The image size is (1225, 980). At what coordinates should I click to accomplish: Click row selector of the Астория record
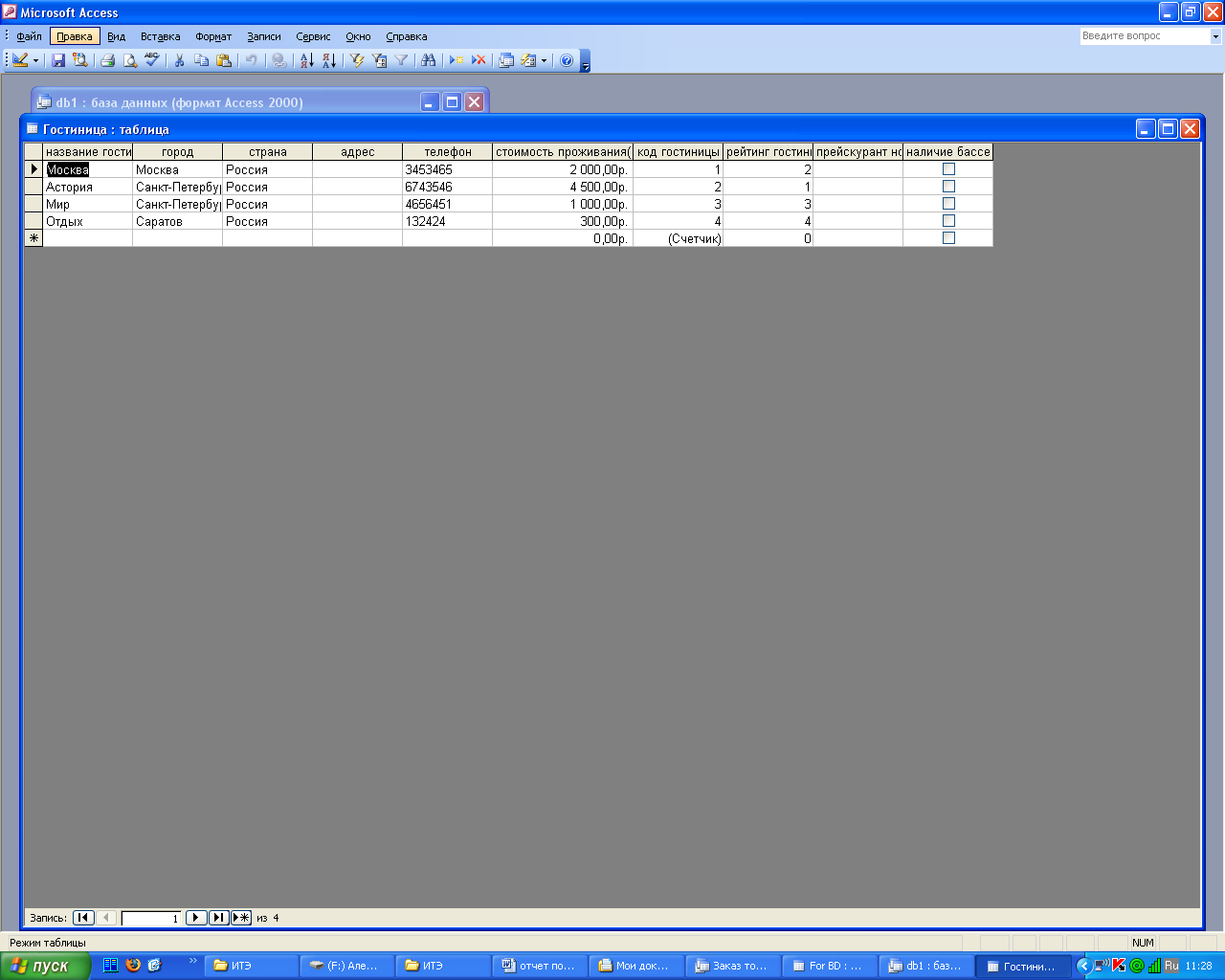(x=33, y=187)
